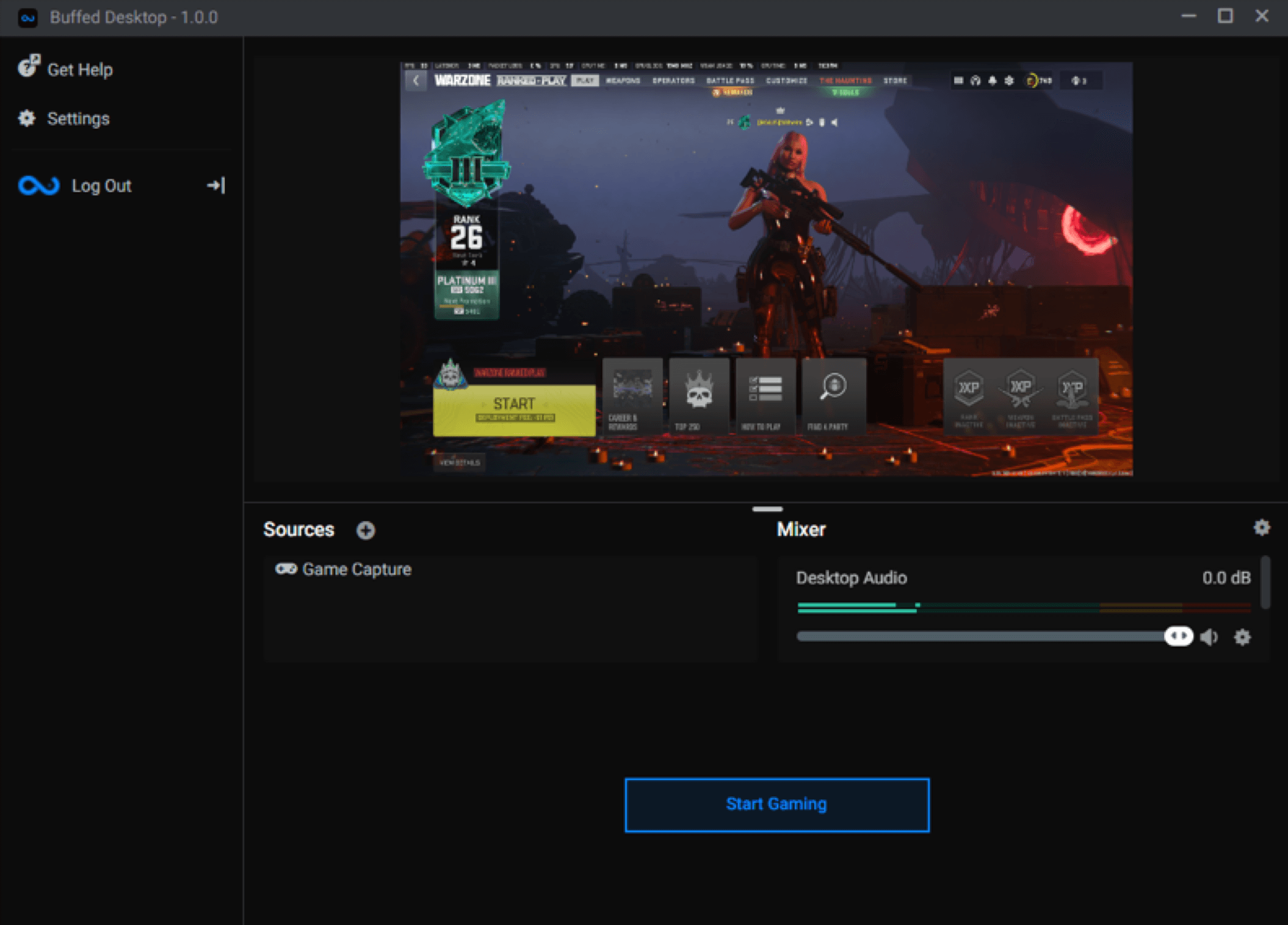The height and width of the screenshot is (925, 1288).
Task: Close the Buffed Desktop window
Action: click(1262, 16)
